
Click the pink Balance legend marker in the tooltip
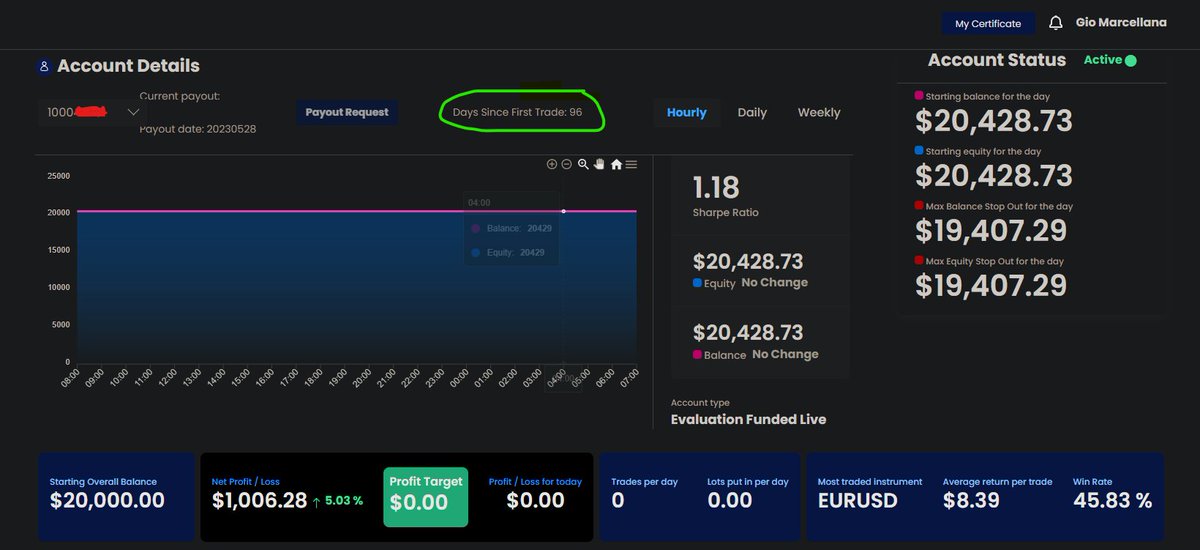pos(475,228)
